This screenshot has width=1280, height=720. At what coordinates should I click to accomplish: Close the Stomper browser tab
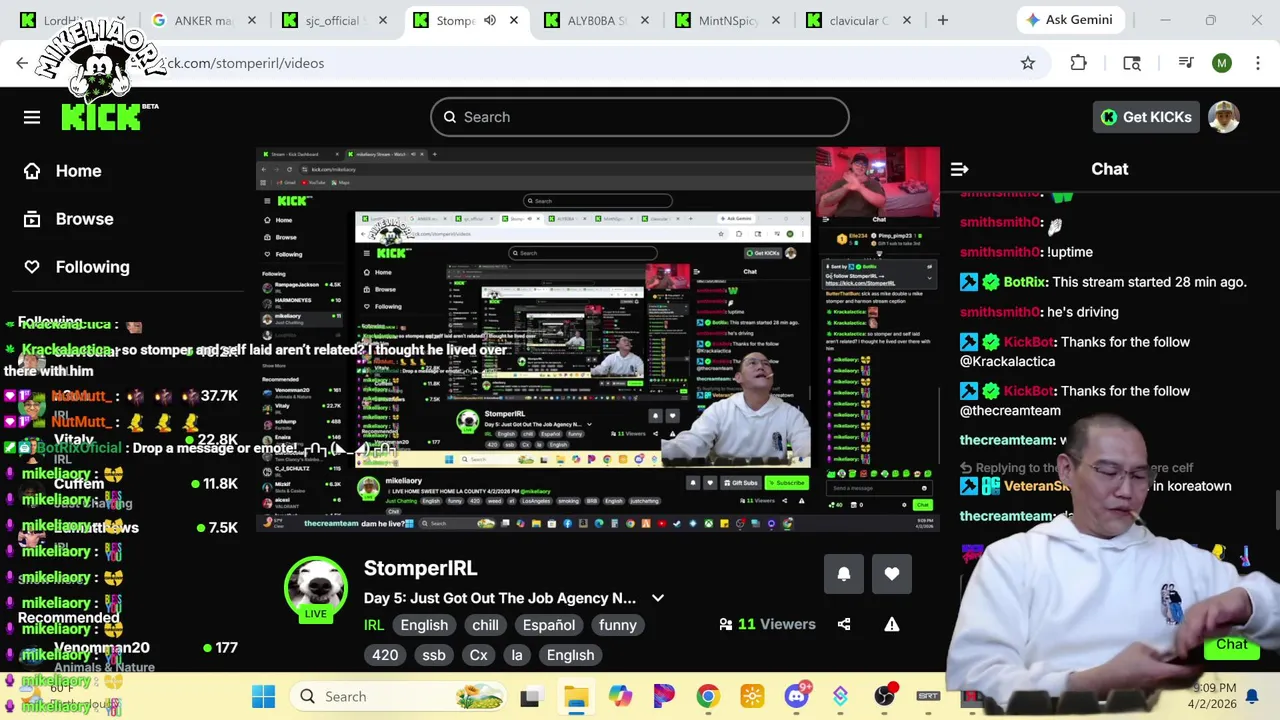[514, 20]
